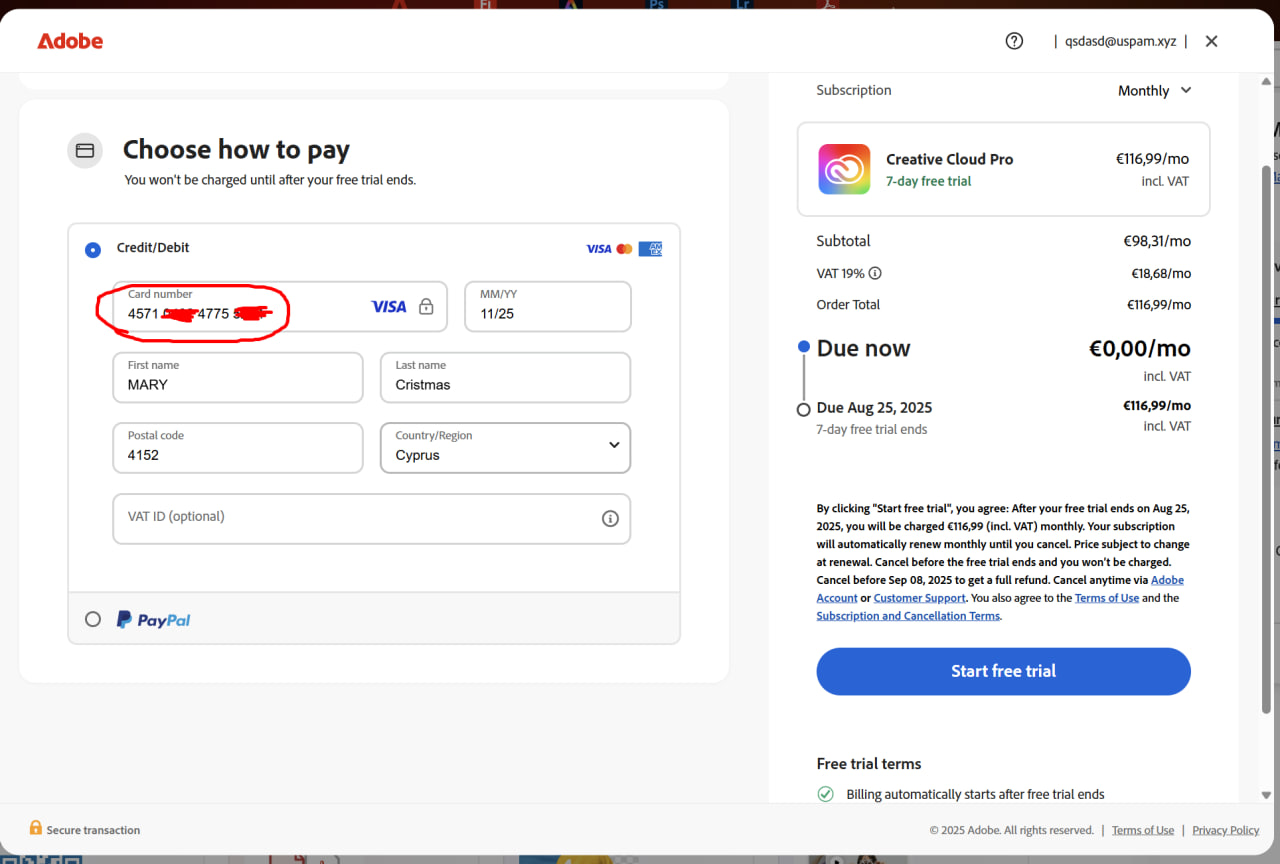1280x864 pixels.
Task: Click the scrollbar down arrow at the bottom right
Action: click(1267, 795)
